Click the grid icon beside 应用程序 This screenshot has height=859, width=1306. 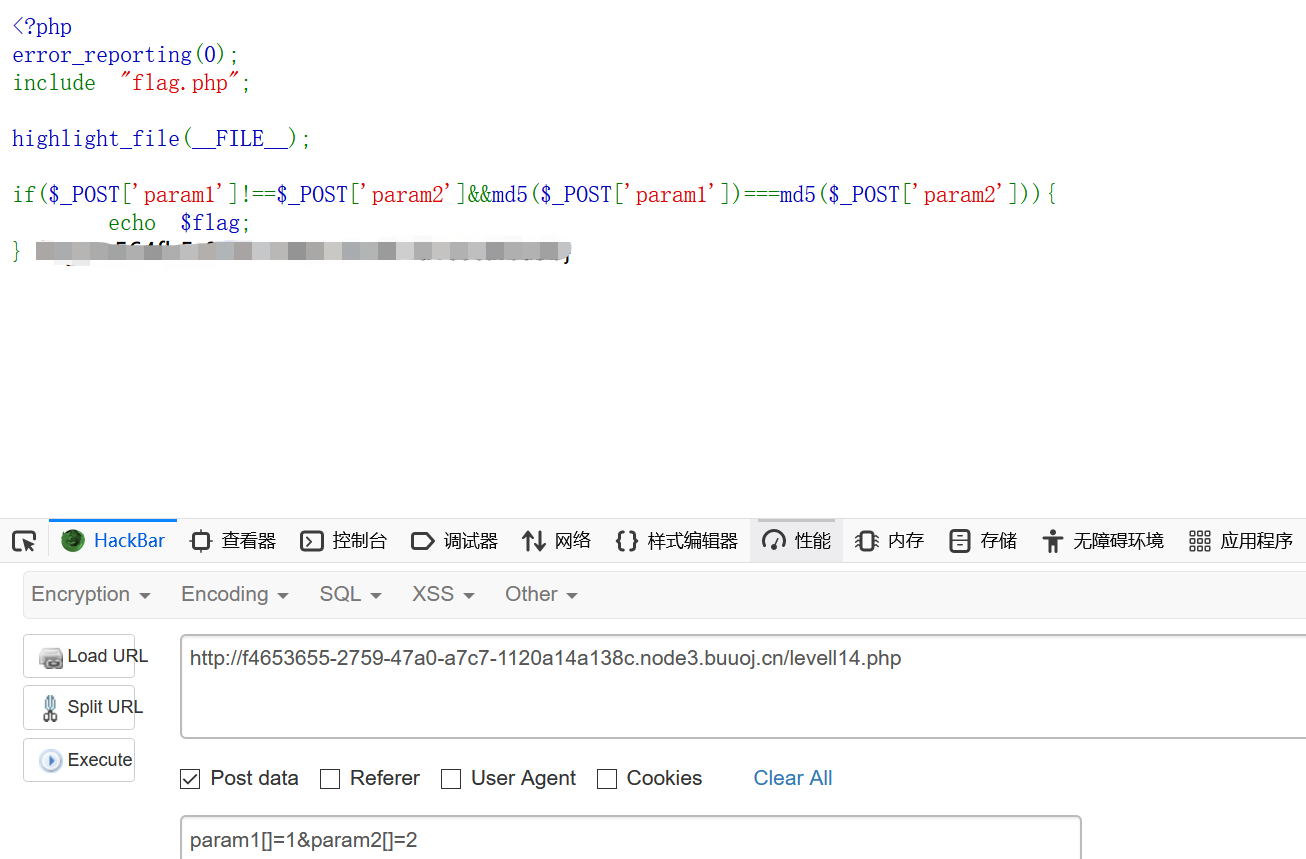click(x=1199, y=541)
